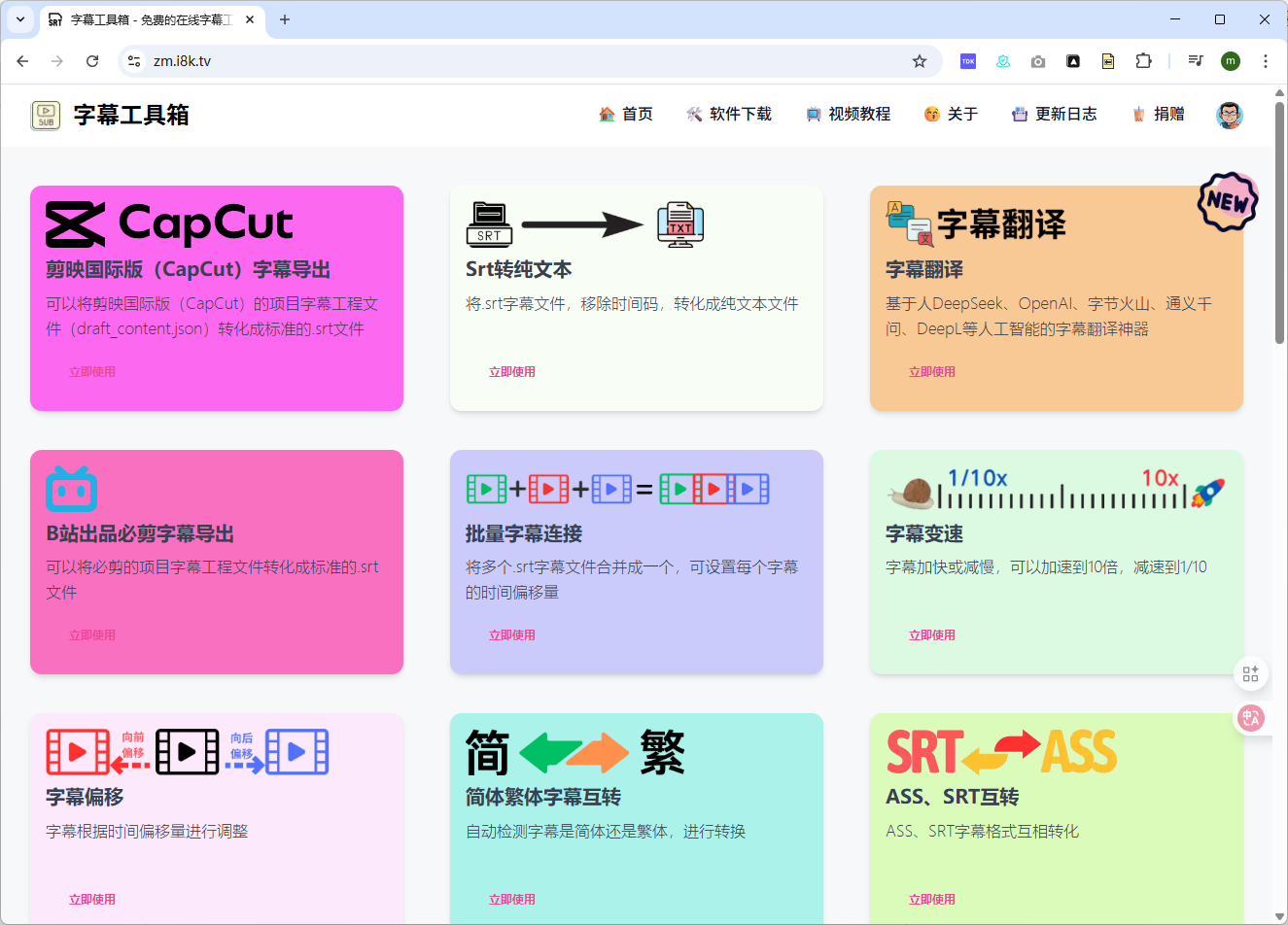Click the site information icon in address bar
The height and width of the screenshot is (925, 1288).
point(134,61)
